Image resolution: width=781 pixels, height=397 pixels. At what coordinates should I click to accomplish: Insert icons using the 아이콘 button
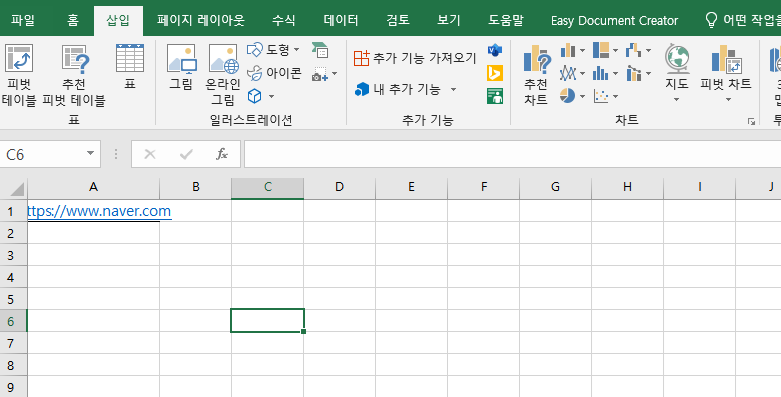coord(274,74)
